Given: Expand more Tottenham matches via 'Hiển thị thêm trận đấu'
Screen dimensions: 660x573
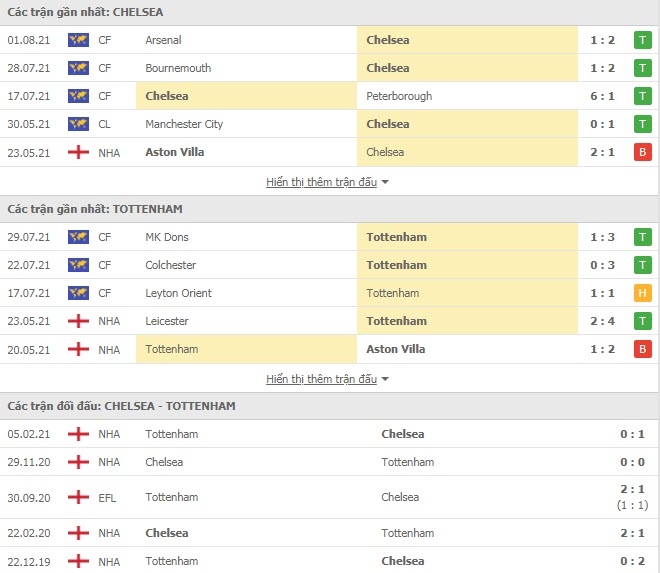Looking at the screenshot, I should (321, 379).
